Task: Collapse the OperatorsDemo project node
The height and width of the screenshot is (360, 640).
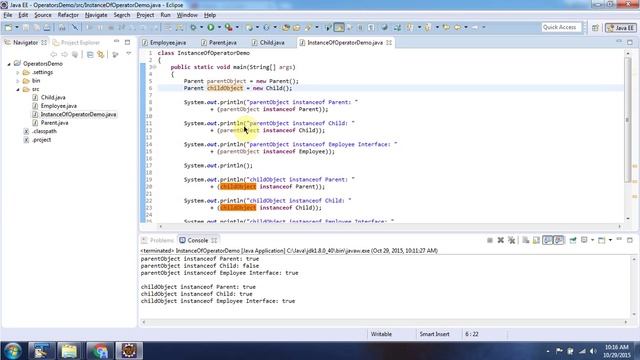Action: [9, 64]
